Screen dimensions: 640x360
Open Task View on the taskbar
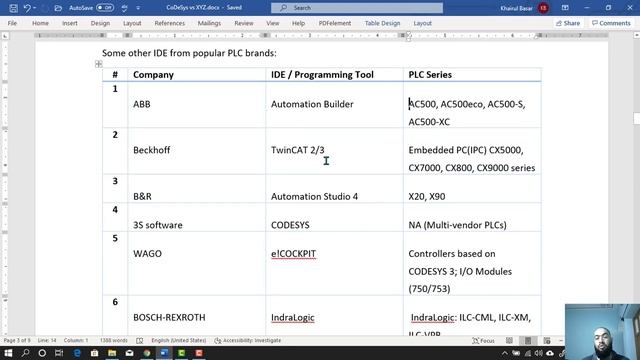point(59,353)
